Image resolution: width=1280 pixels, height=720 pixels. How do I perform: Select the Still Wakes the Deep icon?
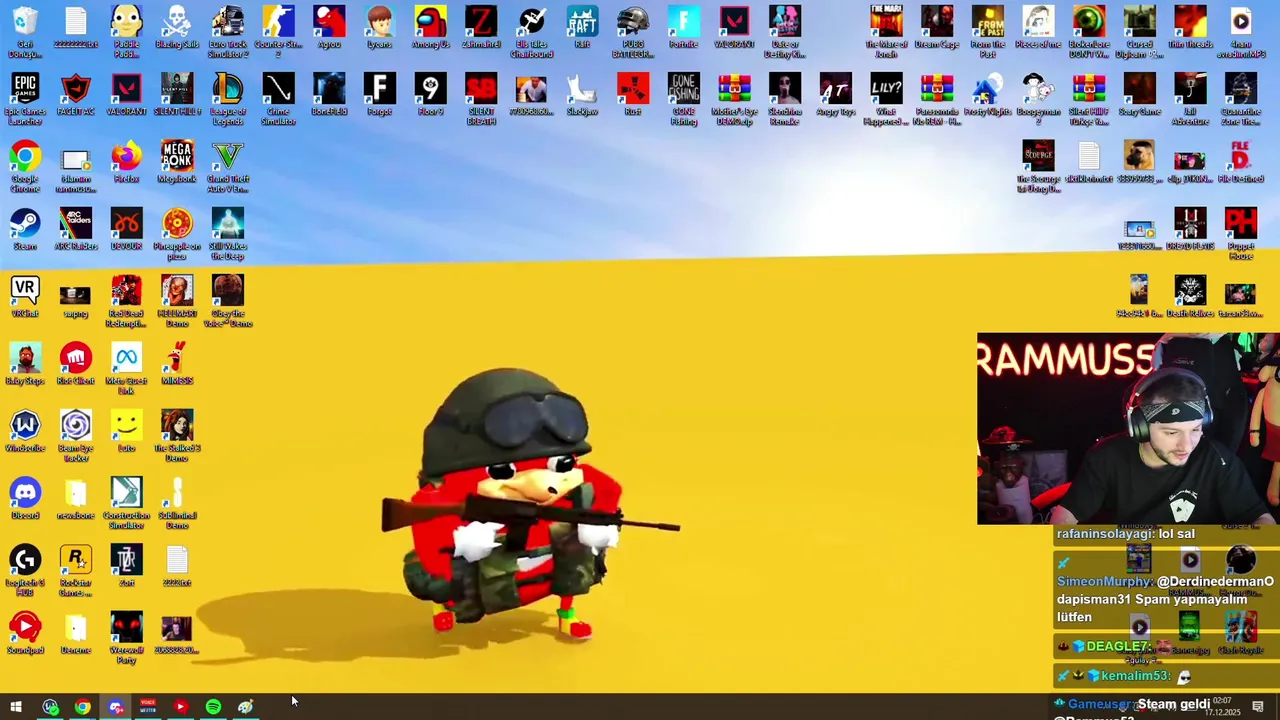[228, 233]
